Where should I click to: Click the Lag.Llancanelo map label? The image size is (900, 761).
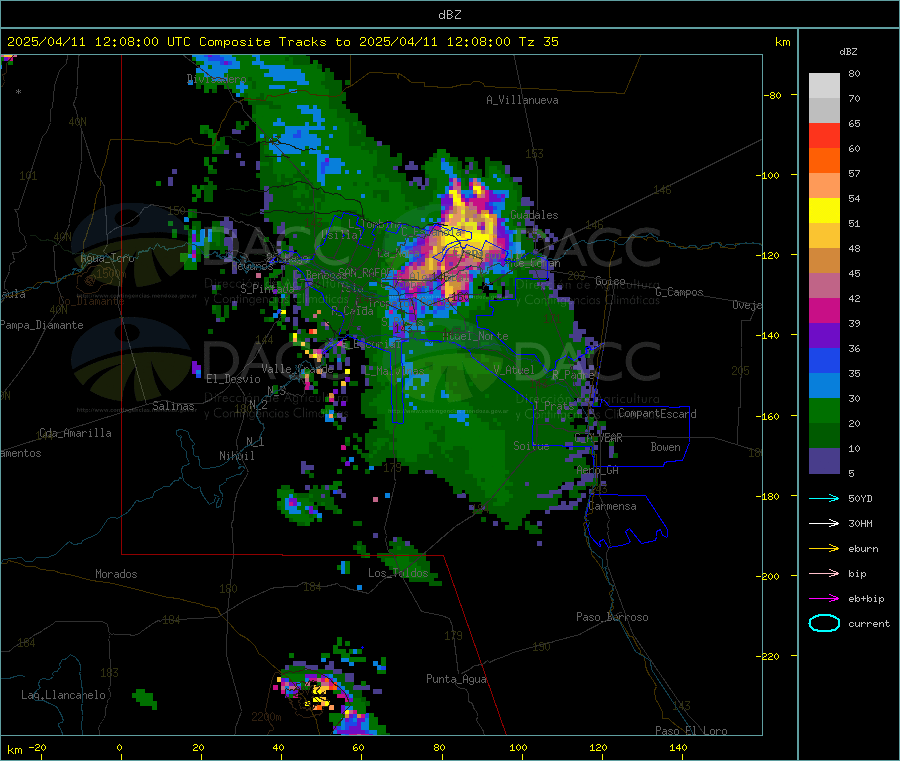click(x=63, y=695)
